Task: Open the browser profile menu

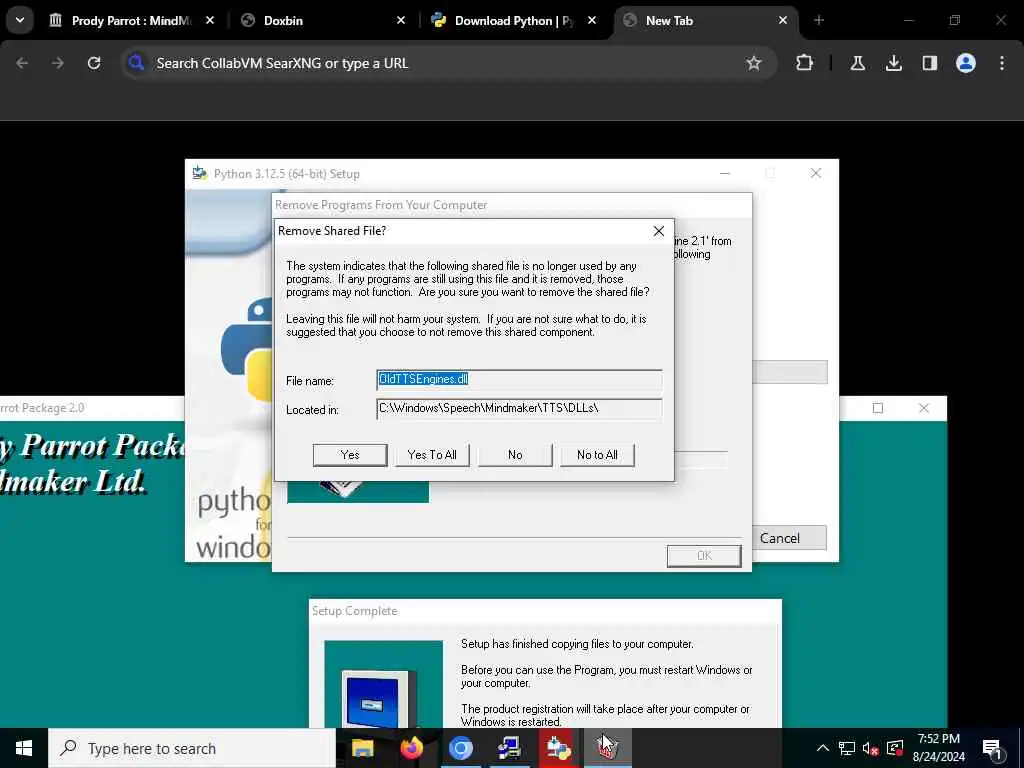Action: 966,63
